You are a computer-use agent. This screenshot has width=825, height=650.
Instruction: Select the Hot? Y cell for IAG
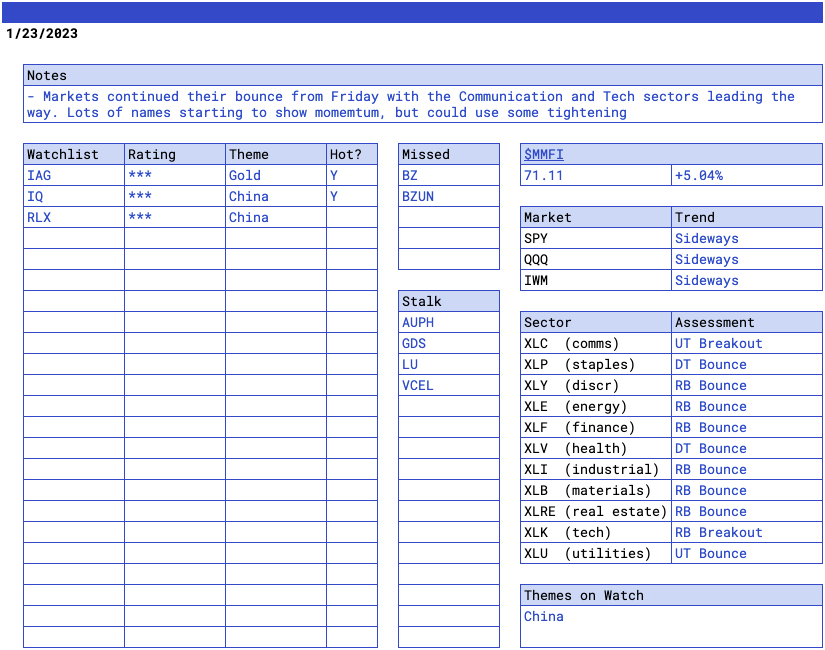click(352, 175)
